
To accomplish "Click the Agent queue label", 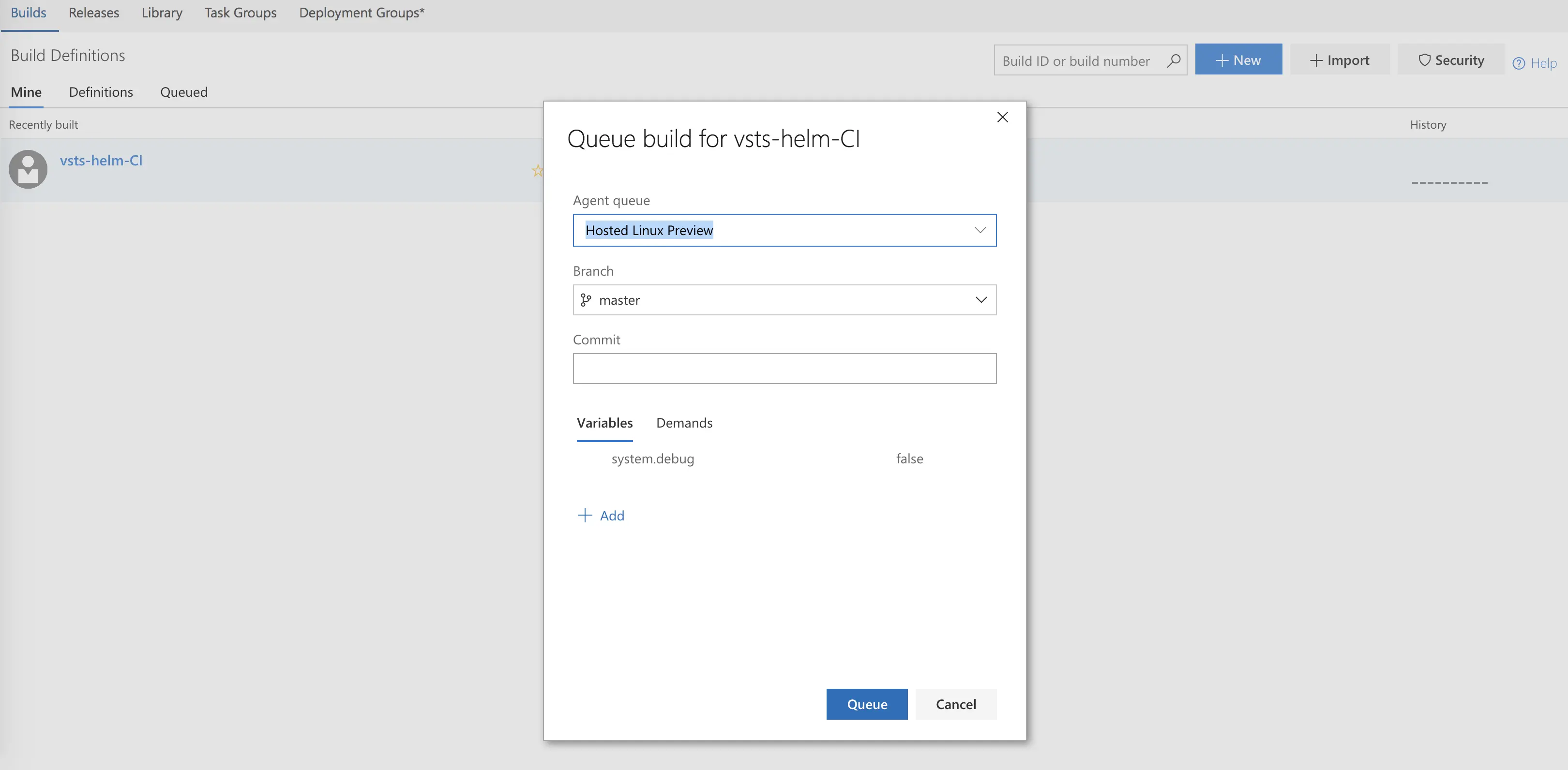I will [611, 200].
